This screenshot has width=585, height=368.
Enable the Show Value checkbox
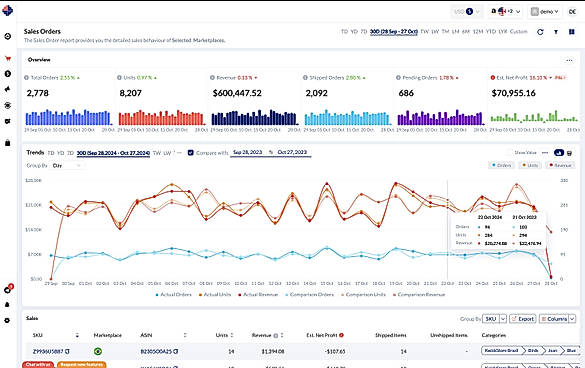pyautogui.click(x=510, y=153)
